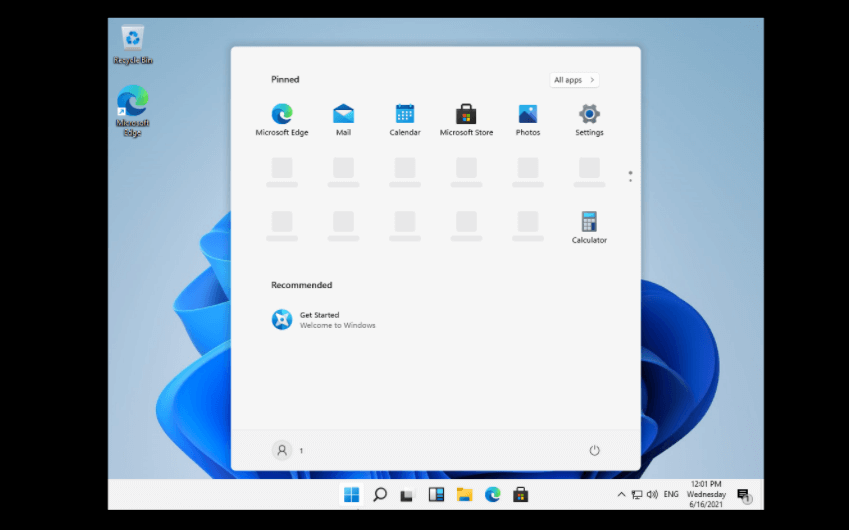Image resolution: width=849 pixels, height=530 pixels.
Task: Launch the Photos app
Action: (x=528, y=115)
